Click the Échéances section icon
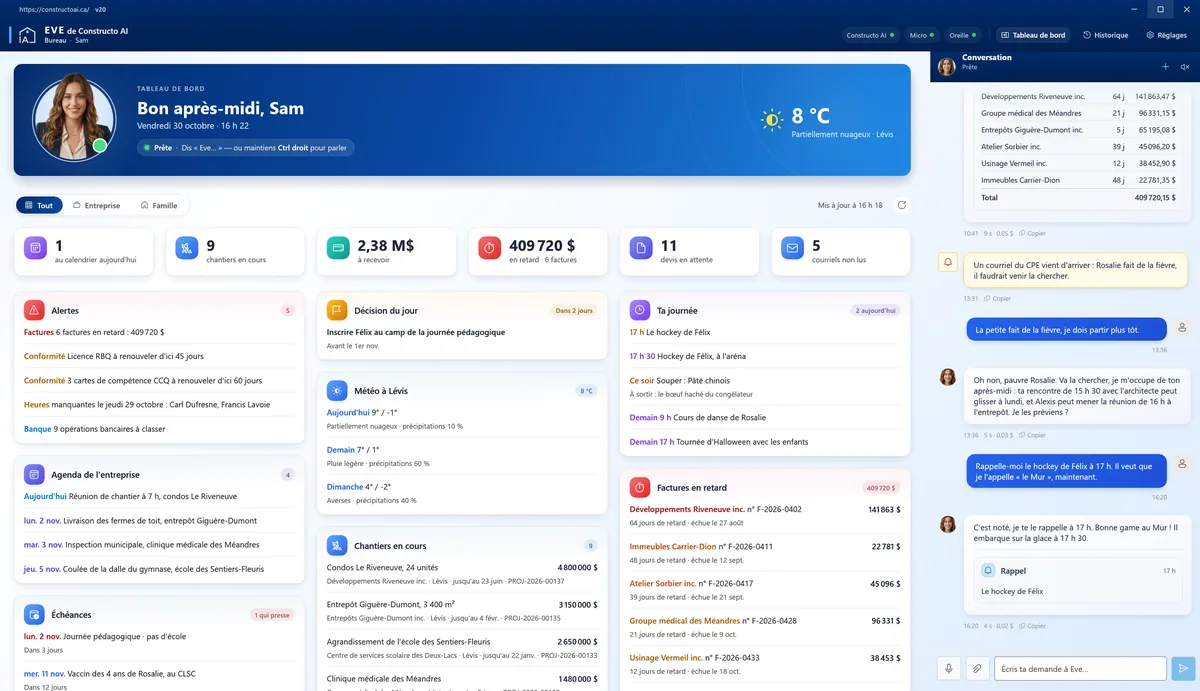 [x=34, y=614]
